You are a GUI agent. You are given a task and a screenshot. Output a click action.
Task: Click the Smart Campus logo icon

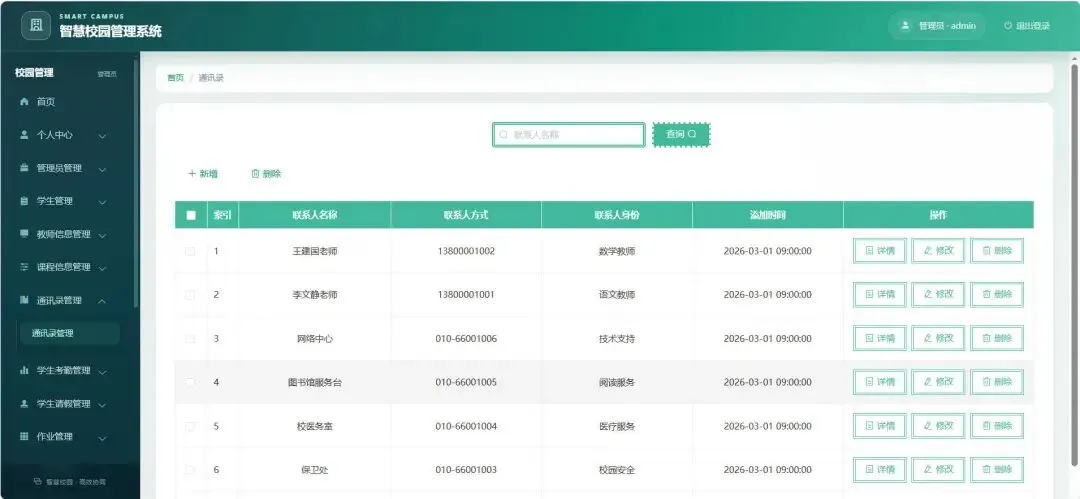tap(36, 26)
